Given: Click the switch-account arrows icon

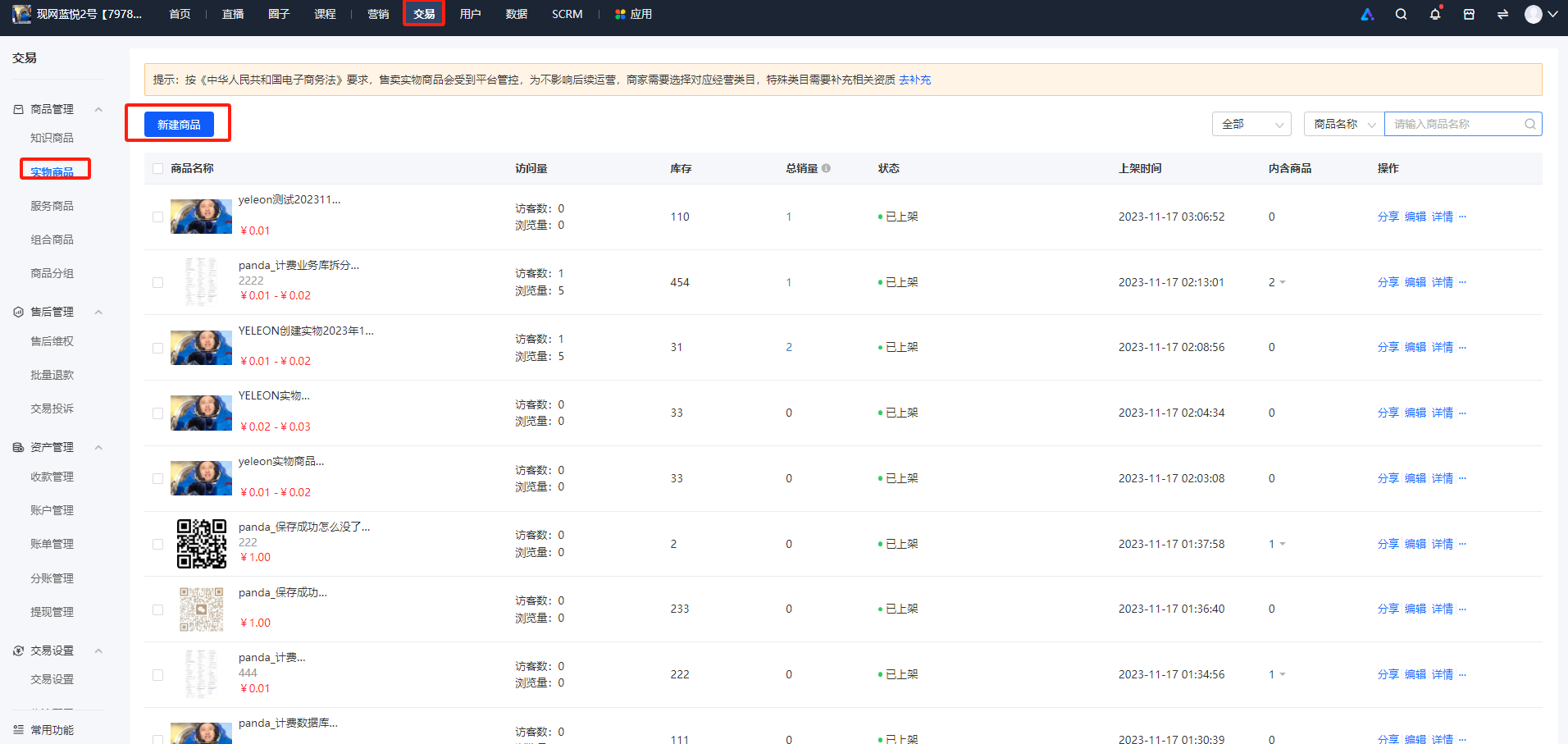Looking at the screenshot, I should 1502,14.
